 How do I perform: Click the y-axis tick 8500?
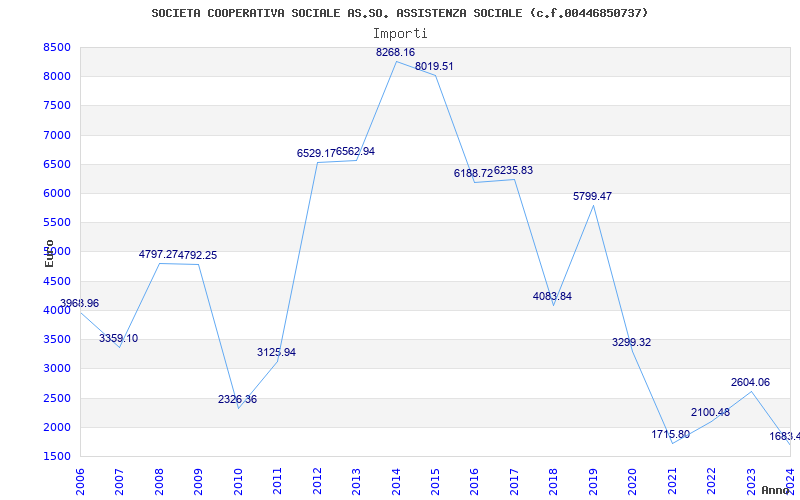click(57, 47)
